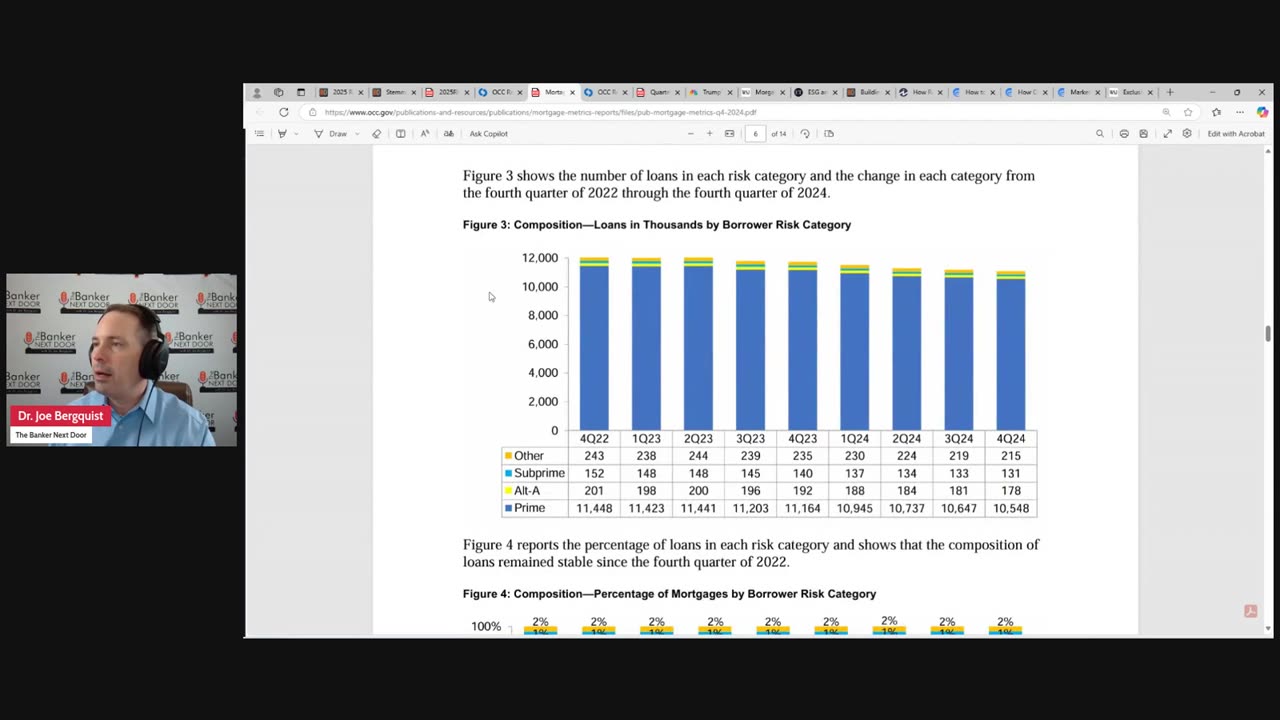Screen dimensions: 1280x720
Task: Click the browser zoom magnifier in address bar
Action: tap(1166, 112)
